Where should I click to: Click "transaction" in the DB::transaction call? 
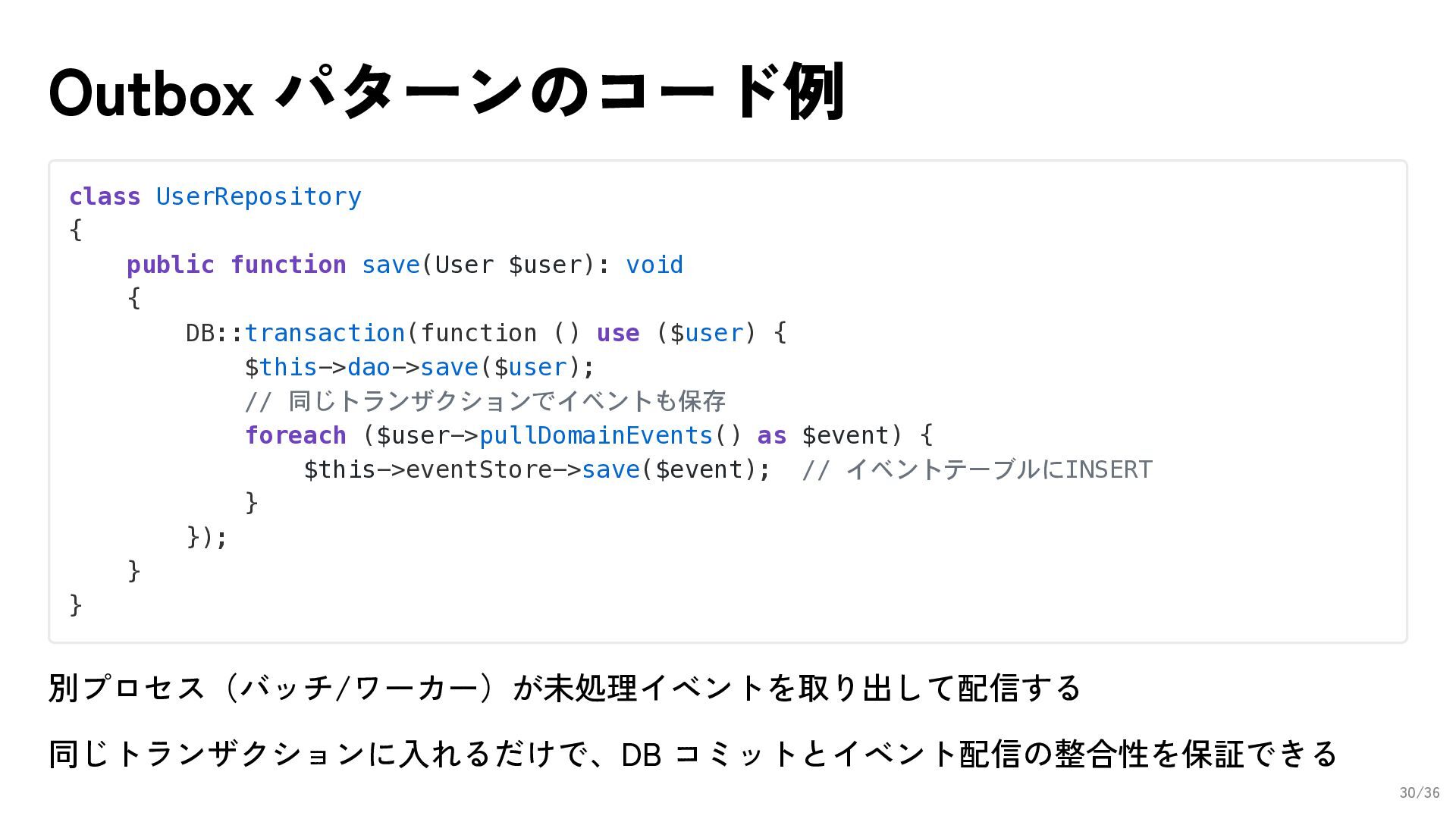(x=325, y=333)
